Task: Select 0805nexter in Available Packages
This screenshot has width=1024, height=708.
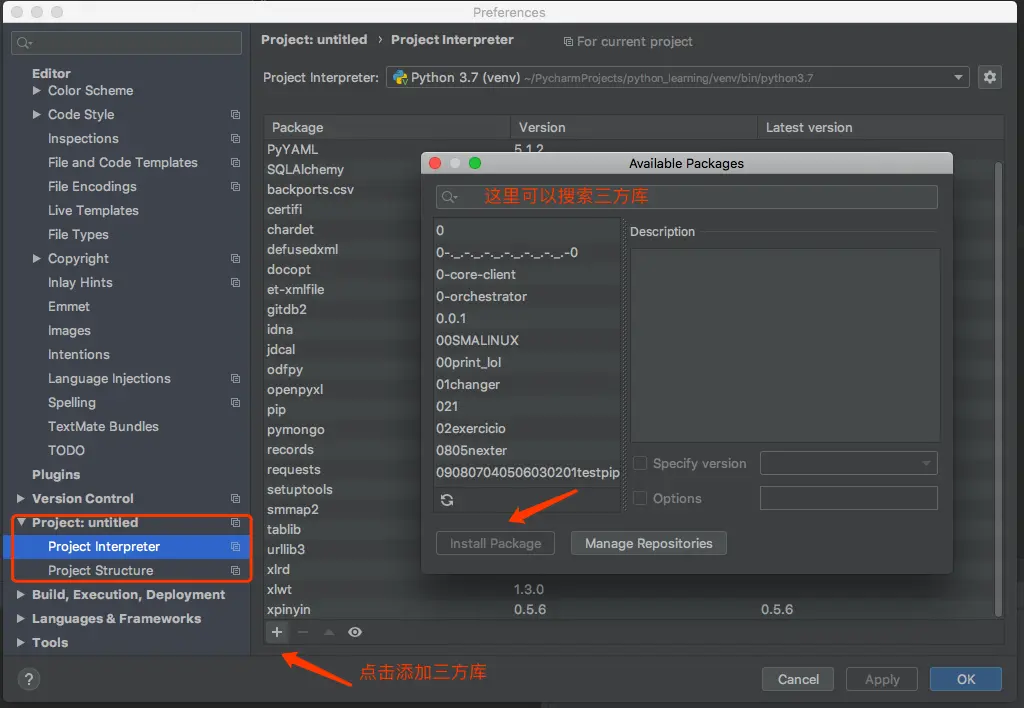Action: coord(527,451)
